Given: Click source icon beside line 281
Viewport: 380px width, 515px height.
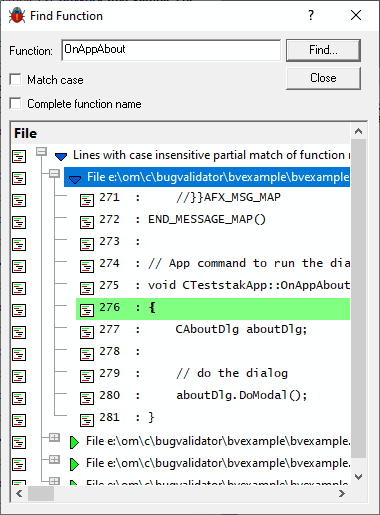Looking at the screenshot, I should [x=87, y=420].
